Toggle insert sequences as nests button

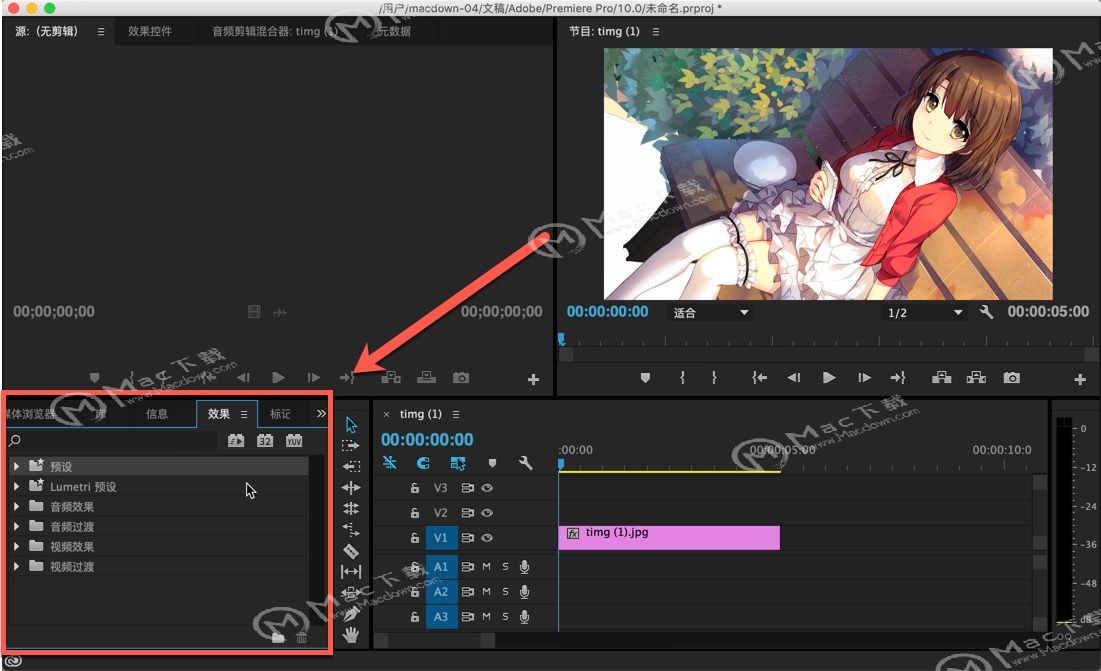coord(390,463)
